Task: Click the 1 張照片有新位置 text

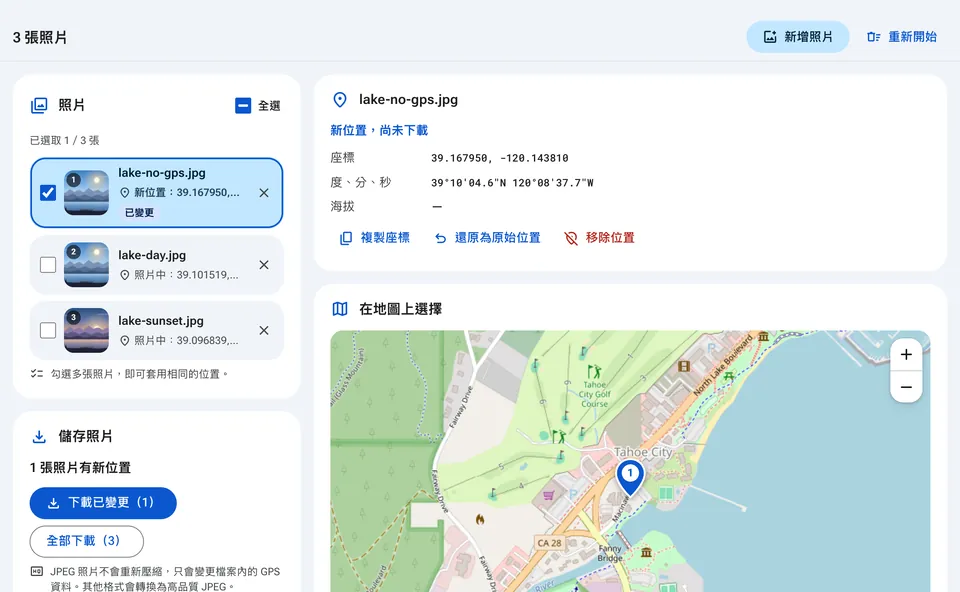Action: click(x=80, y=468)
